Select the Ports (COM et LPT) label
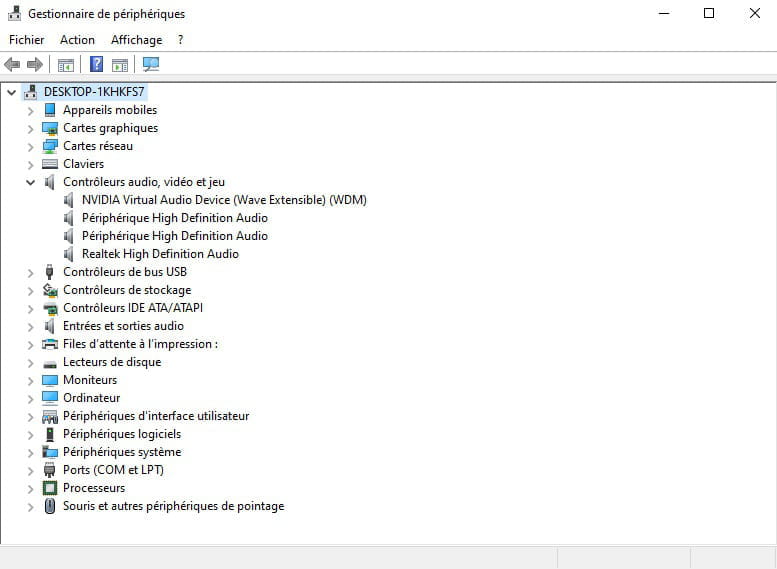This screenshot has width=777, height=569. [x=113, y=470]
